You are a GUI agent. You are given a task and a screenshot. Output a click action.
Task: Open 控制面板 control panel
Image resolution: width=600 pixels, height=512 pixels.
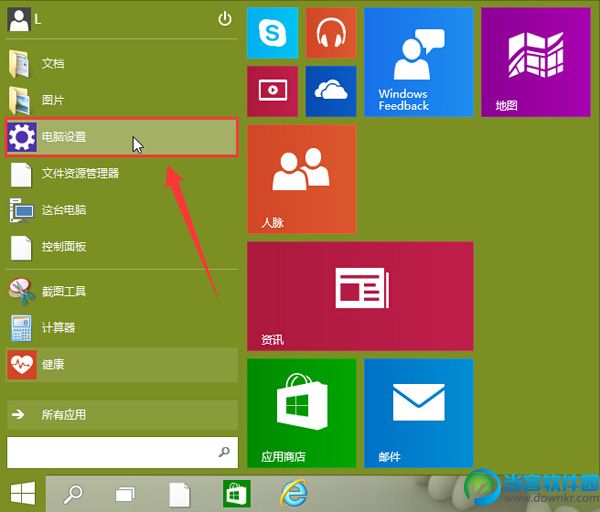122,247
